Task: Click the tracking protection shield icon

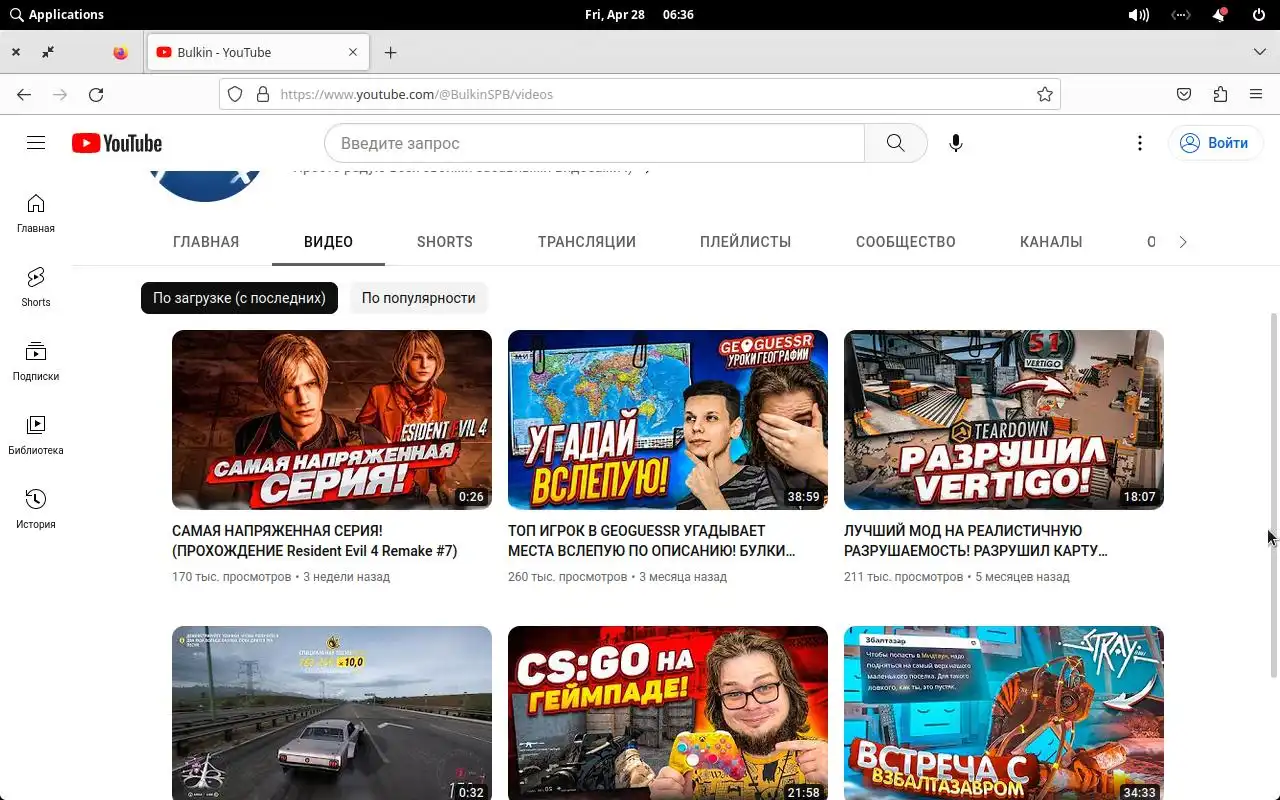Action: click(x=235, y=94)
